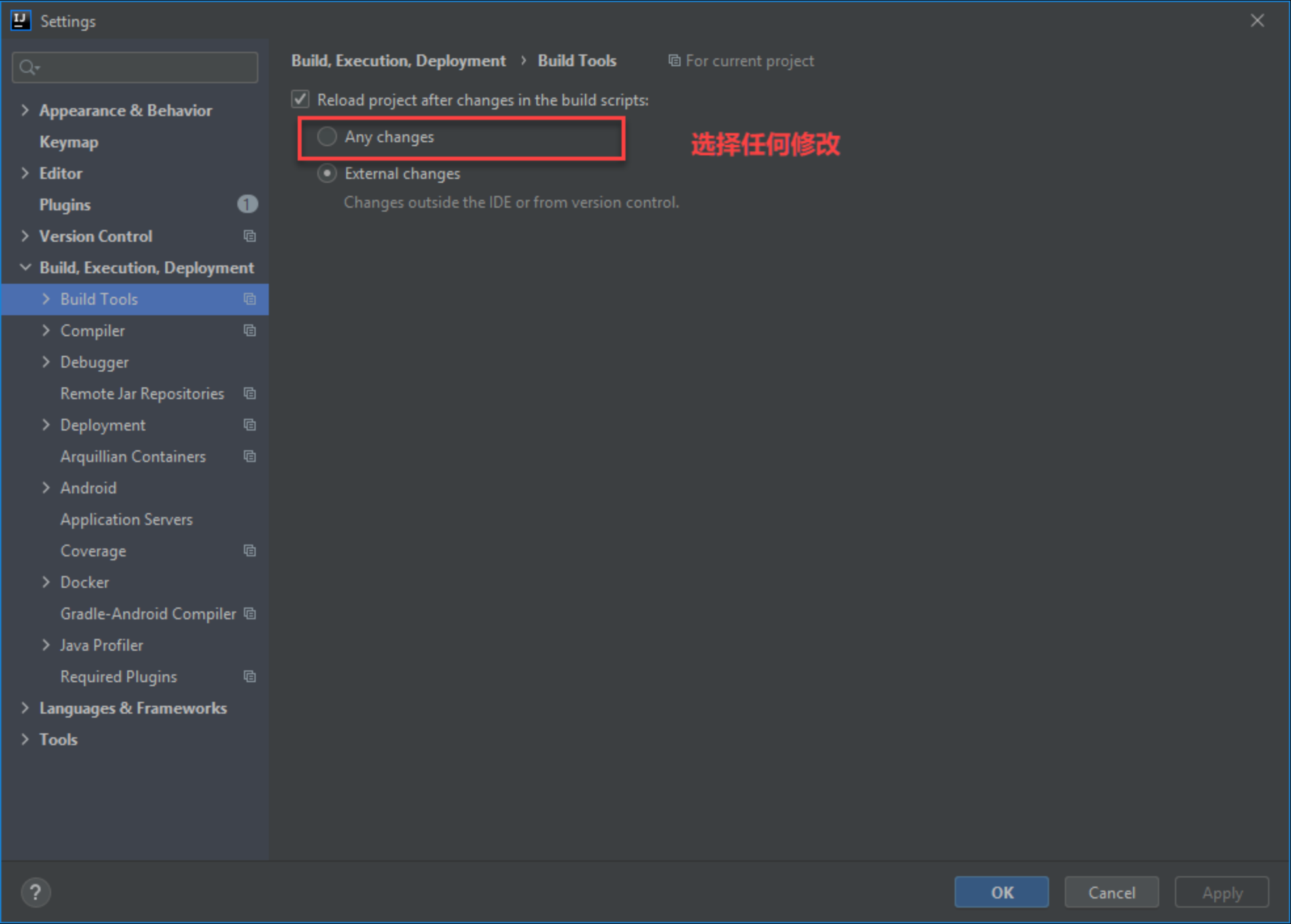The width and height of the screenshot is (1291, 924).
Task: Open the Keymap settings page
Action: click(x=69, y=142)
